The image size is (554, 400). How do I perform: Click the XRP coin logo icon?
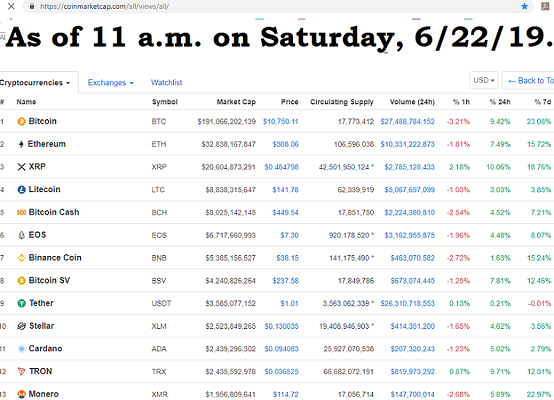[x=22, y=167]
